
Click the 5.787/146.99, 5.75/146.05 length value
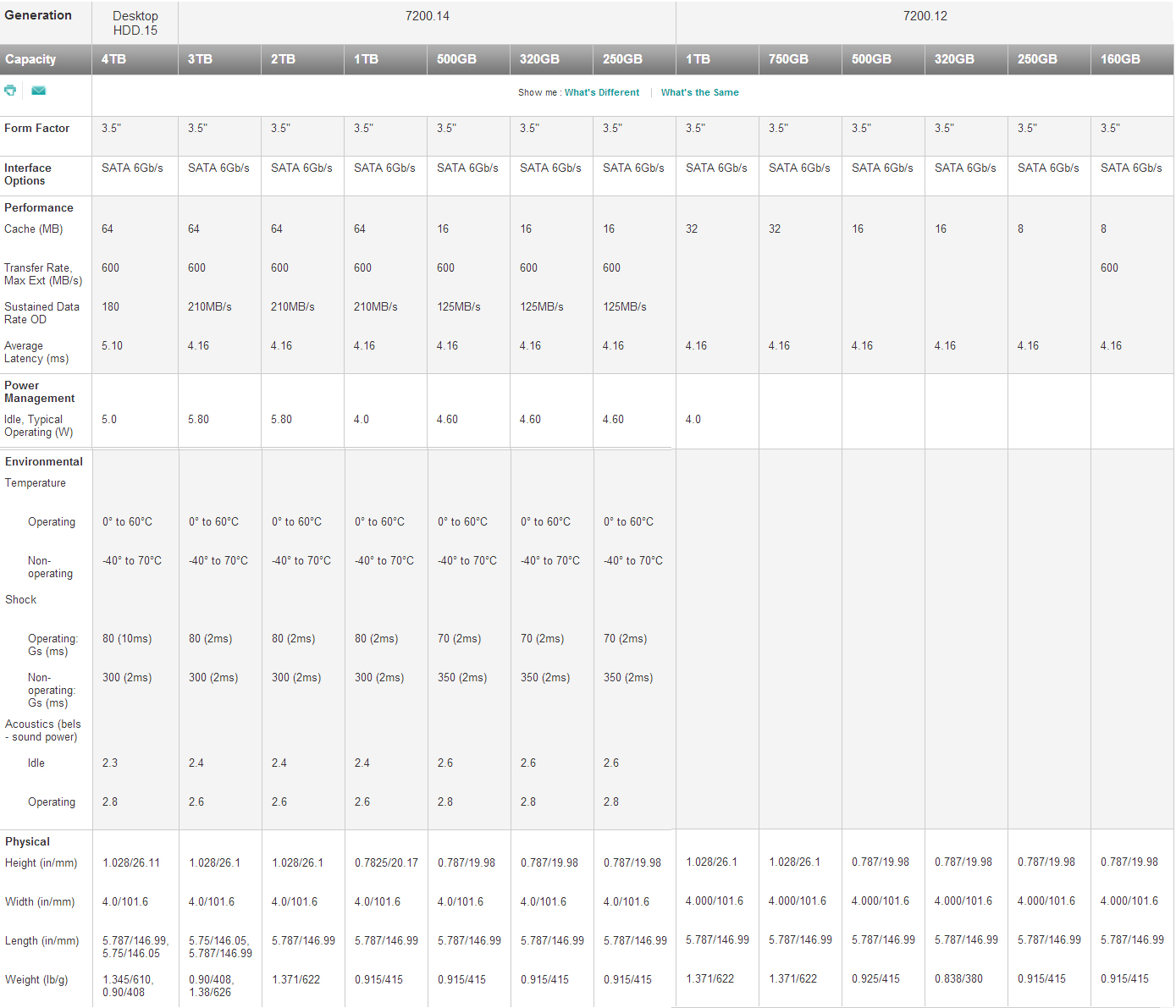pyautogui.click(x=135, y=947)
